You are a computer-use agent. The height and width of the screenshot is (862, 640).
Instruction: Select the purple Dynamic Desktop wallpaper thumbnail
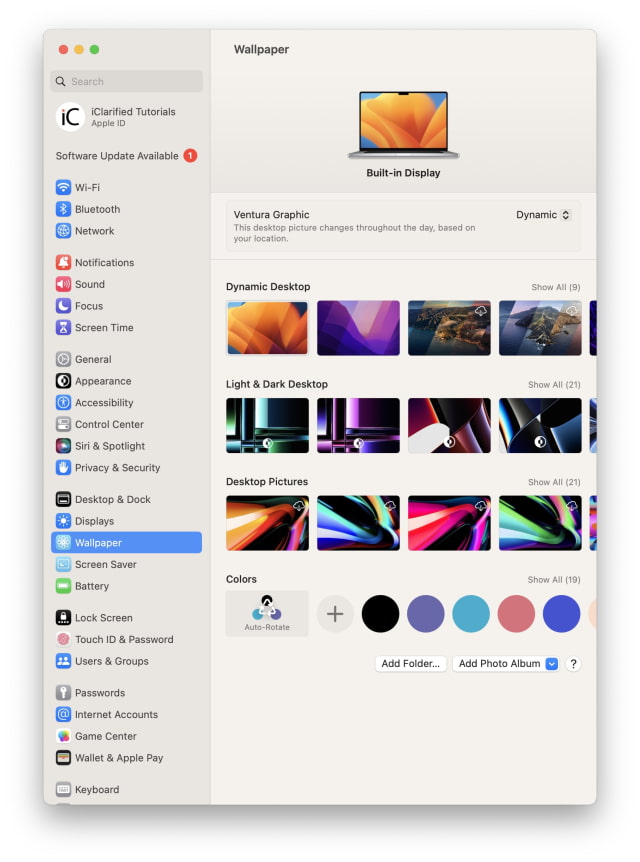click(358, 328)
